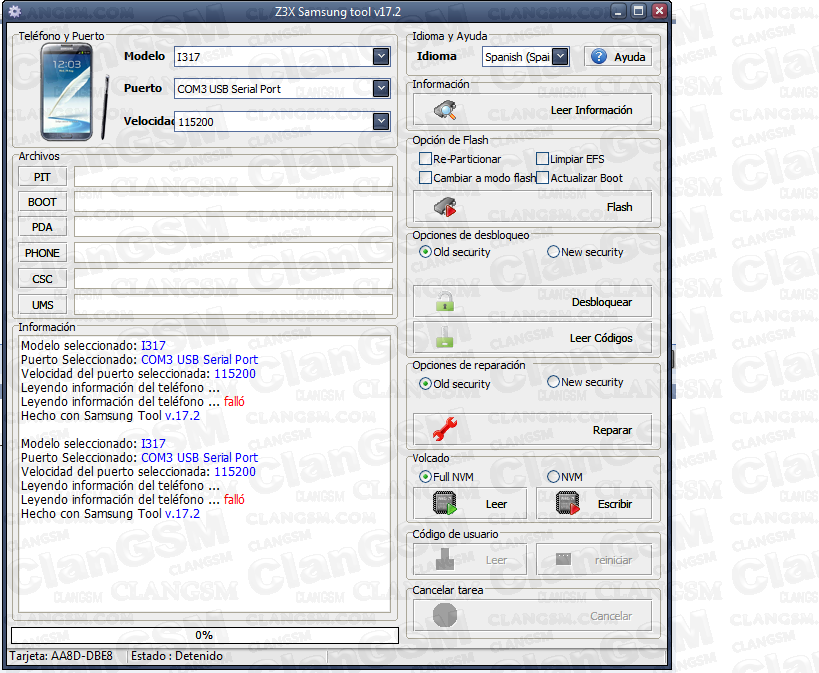This screenshot has height=673, width=819.
Task: Click the Reparar button
Action: 532,430
